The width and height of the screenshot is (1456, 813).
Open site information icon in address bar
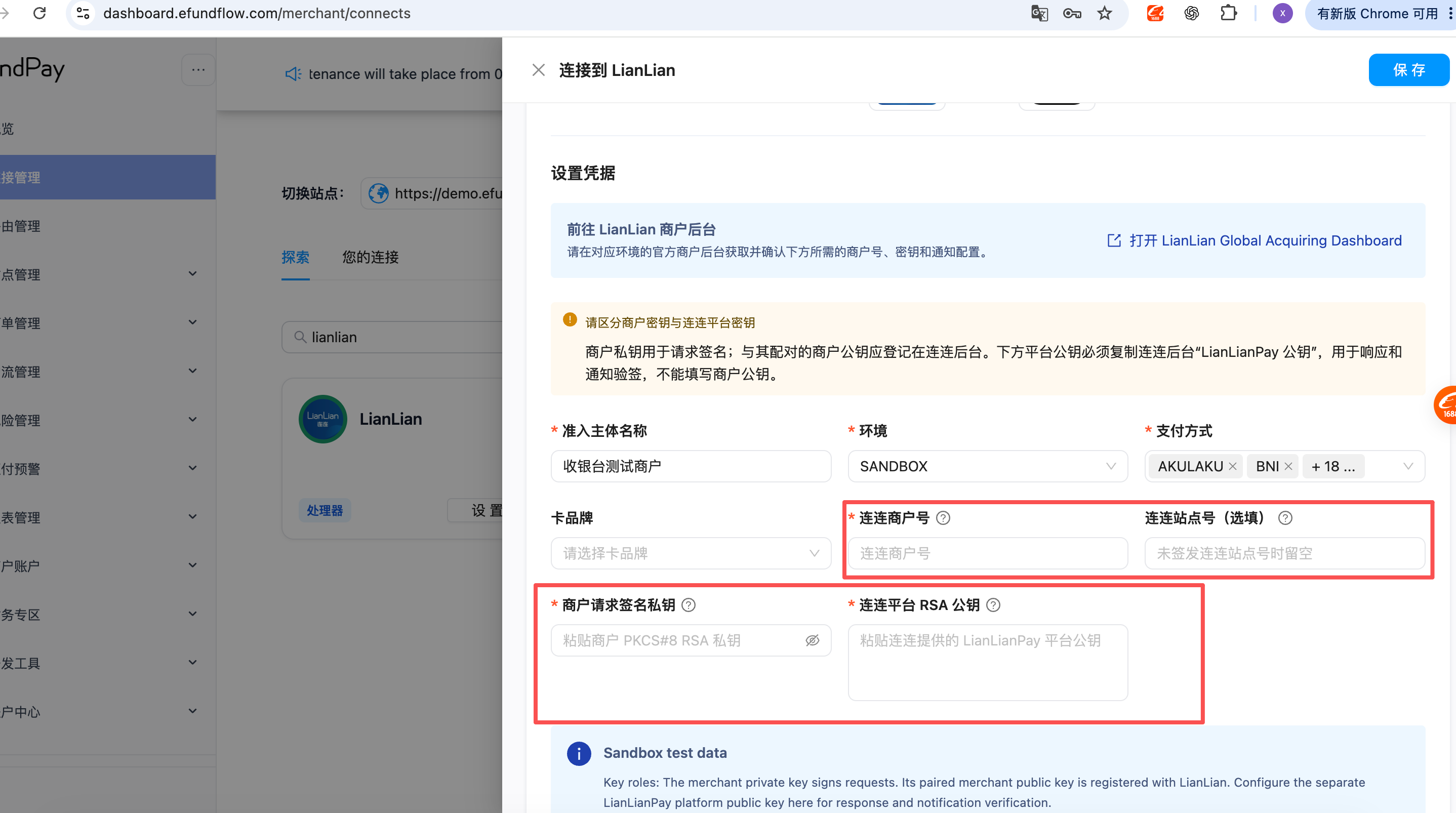(x=83, y=13)
